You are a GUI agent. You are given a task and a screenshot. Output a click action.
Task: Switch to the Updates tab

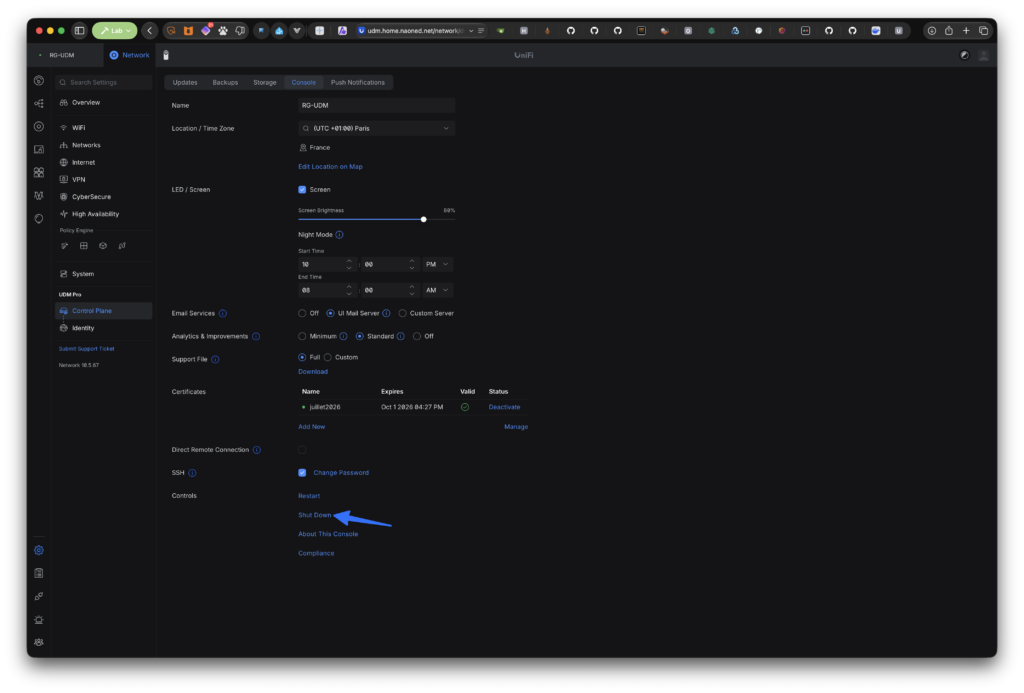[x=185, y=82]
